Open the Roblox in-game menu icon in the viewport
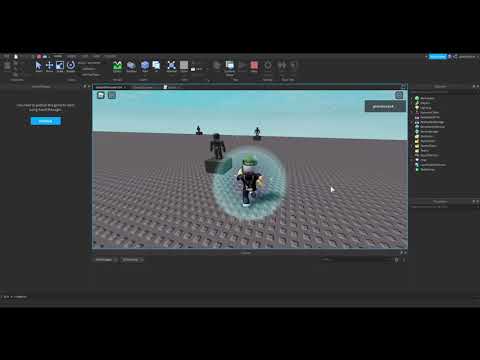This screenshot has width=480, height=360. (101, 95)
